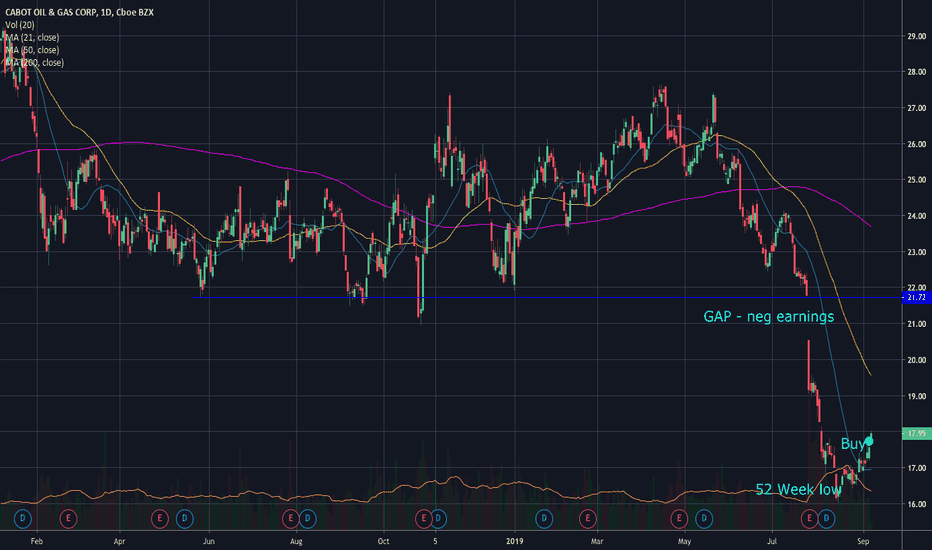This screenshot has width=932, height=550.
Task: Click the 23.00 price axis label
Action: (916, 252)
